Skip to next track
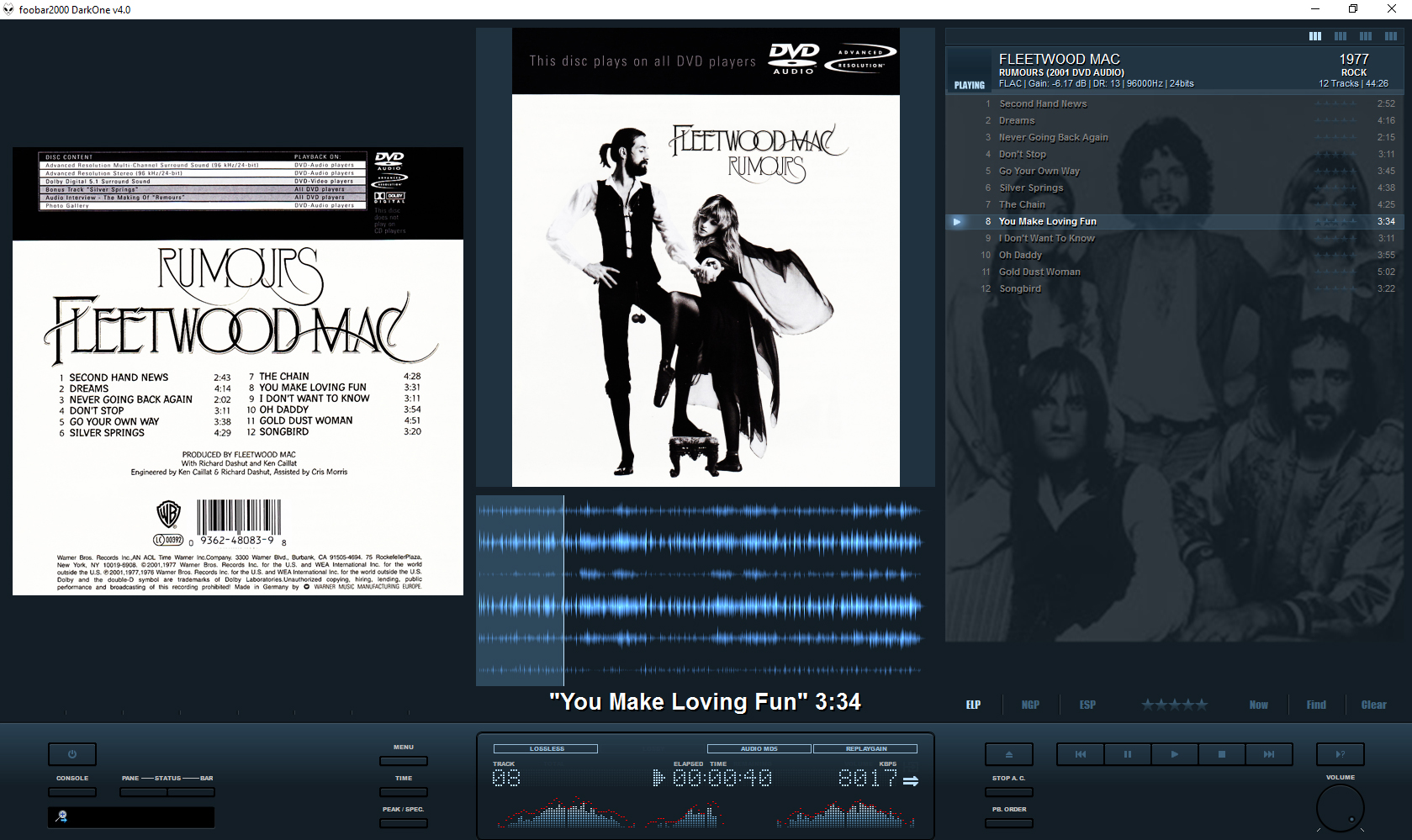 [1269, 754]
